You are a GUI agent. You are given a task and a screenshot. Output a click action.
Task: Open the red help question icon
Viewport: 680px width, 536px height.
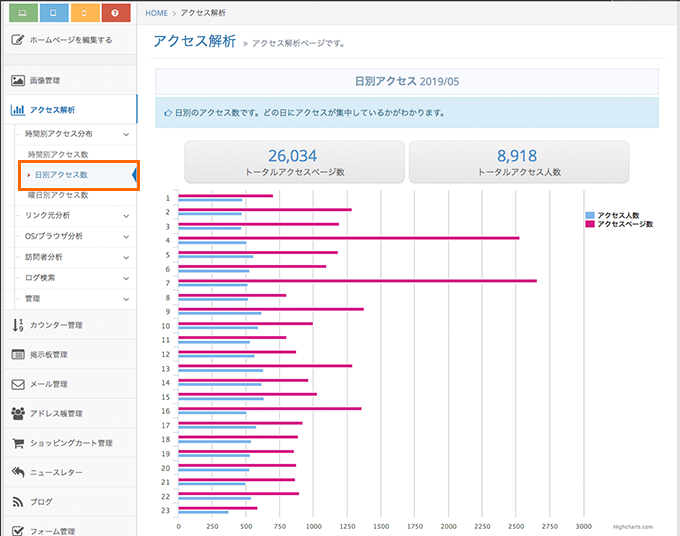[116, 13]
